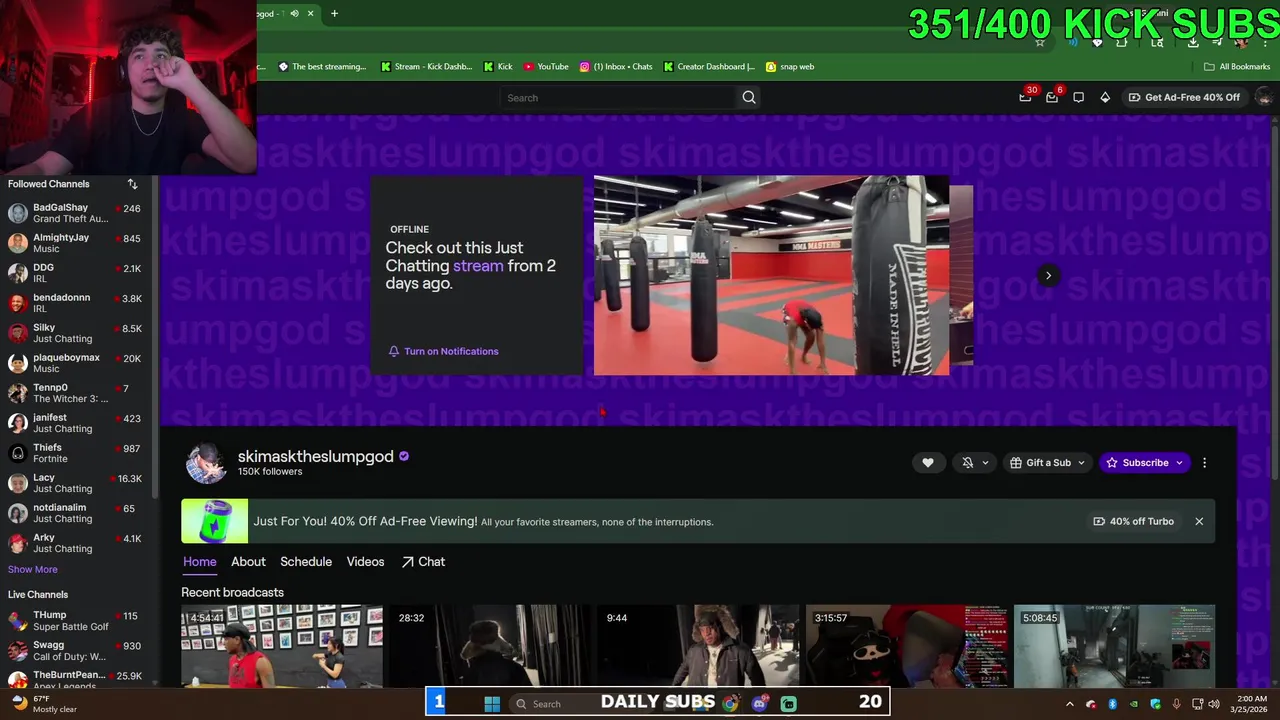This screenshot has height=720, width=1280.
Task: Open the volume tray icon
Action: click(x=1214, y=704)
